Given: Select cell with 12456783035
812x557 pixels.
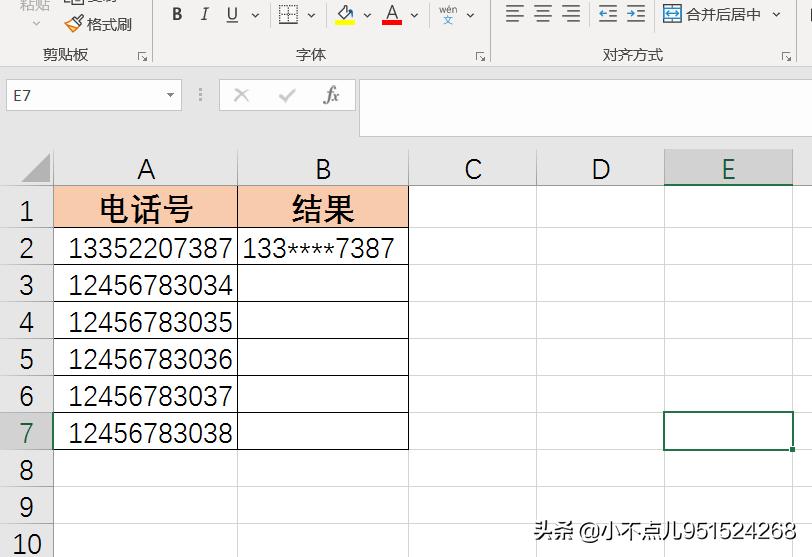Looking at the screenshot, I should [x=146, y=321].
